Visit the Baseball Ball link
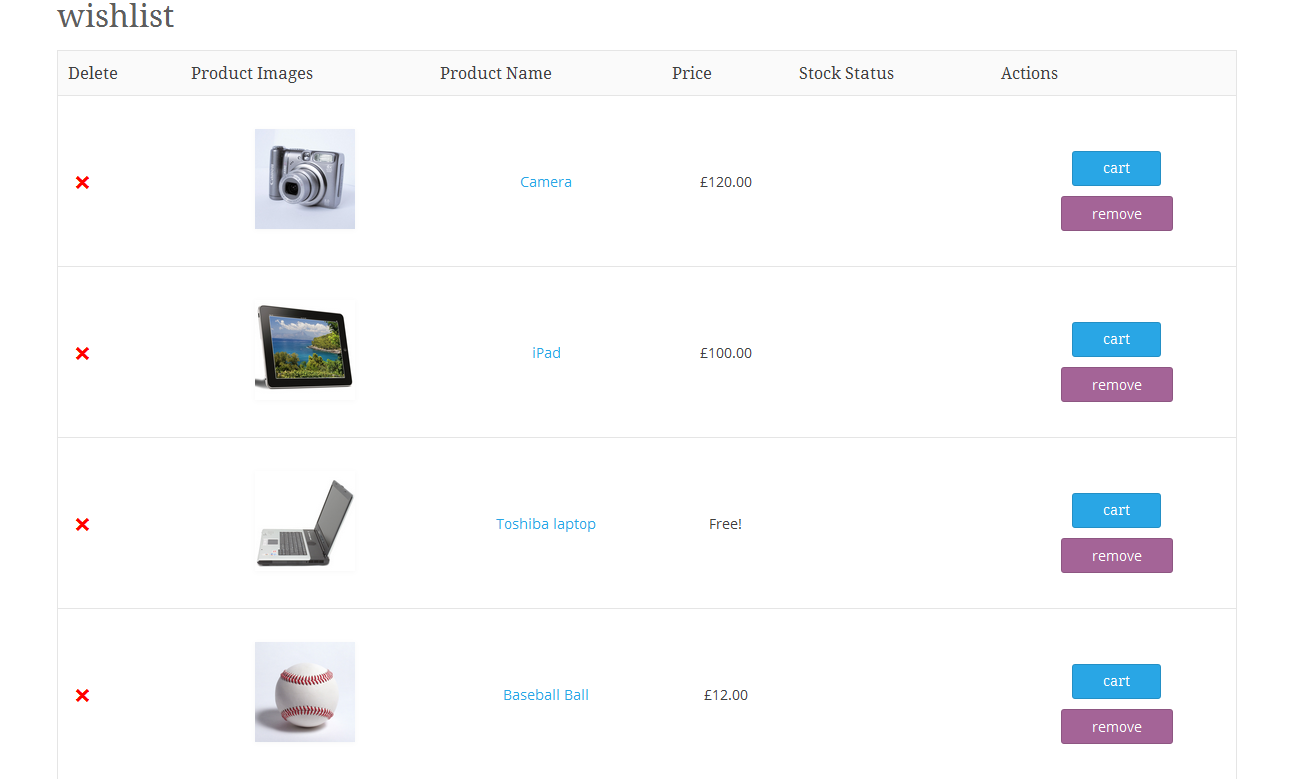1292x779 pixels. [546, 695]
